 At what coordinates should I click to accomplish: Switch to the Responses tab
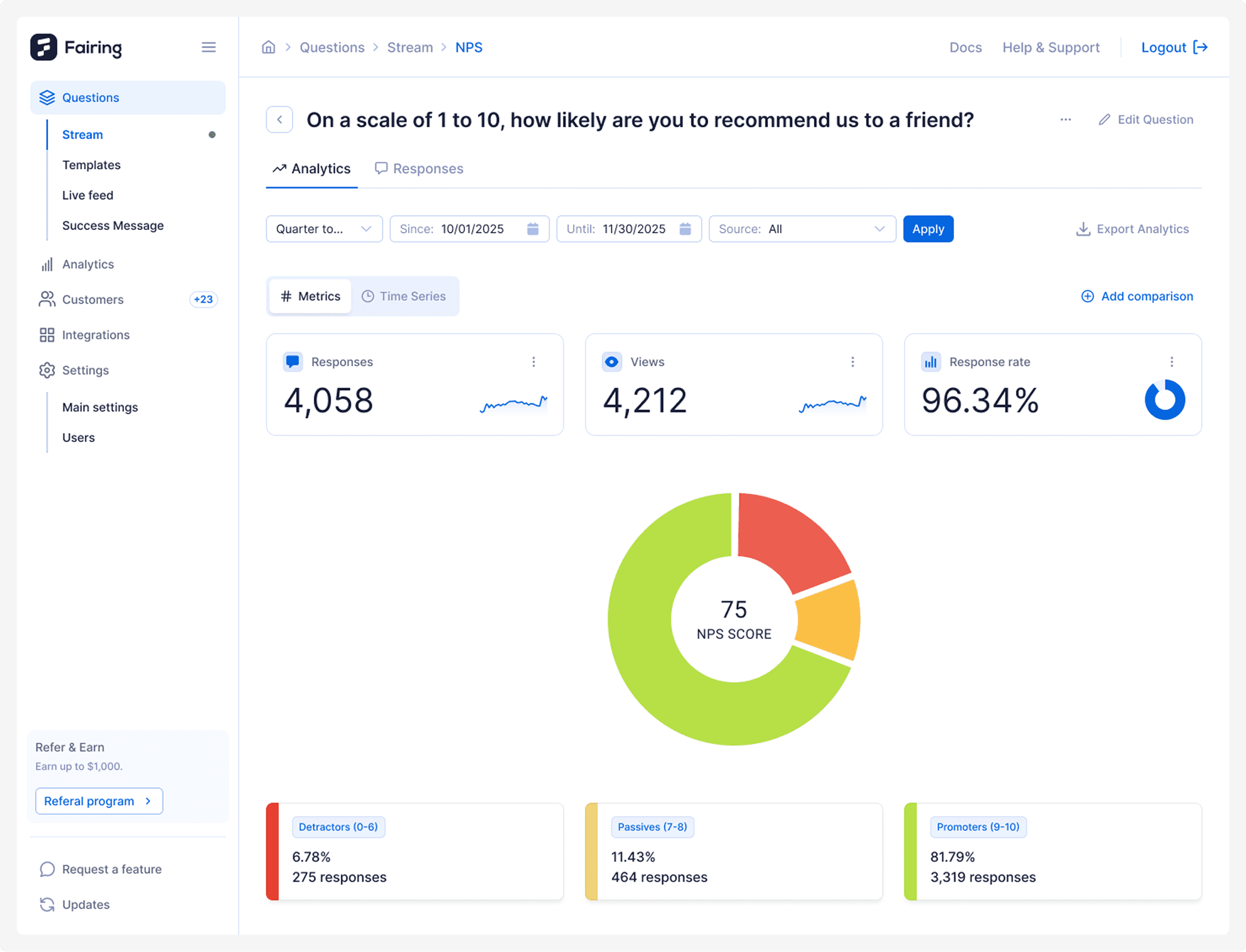[x=419, y=169]
